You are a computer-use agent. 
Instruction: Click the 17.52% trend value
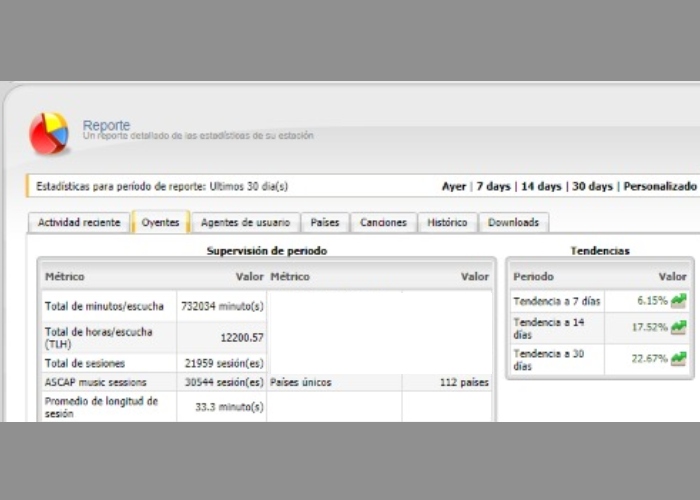(650, 327)
